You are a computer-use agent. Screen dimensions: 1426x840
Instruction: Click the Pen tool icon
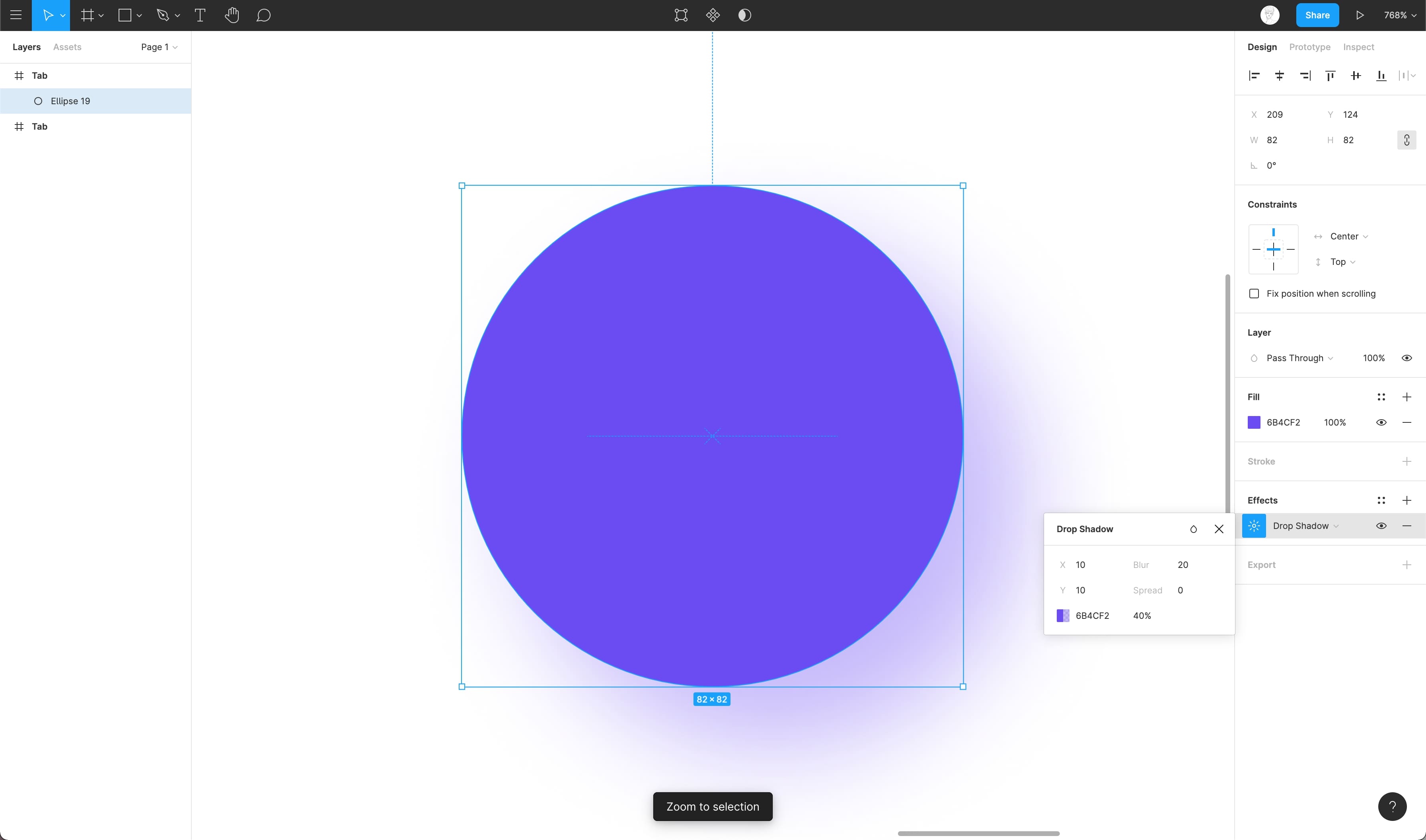coord(163,15)
